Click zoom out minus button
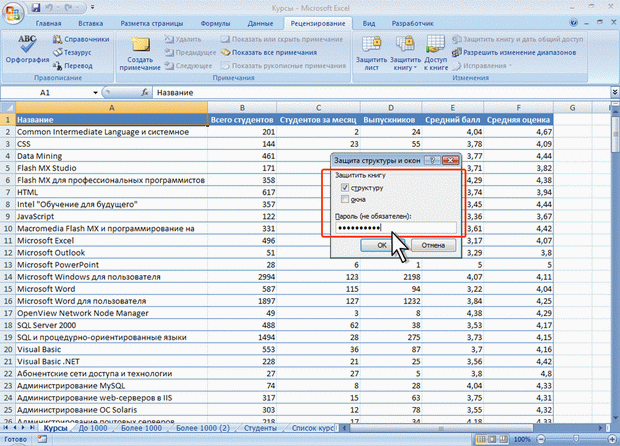Viewport: 620px width, 446px height. tap(541, 439)
